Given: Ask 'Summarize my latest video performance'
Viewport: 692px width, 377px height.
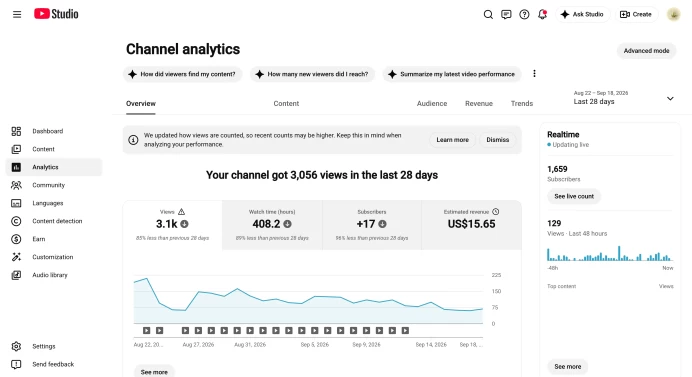Looking at the screenshot, I should click(x=452, y=74).
